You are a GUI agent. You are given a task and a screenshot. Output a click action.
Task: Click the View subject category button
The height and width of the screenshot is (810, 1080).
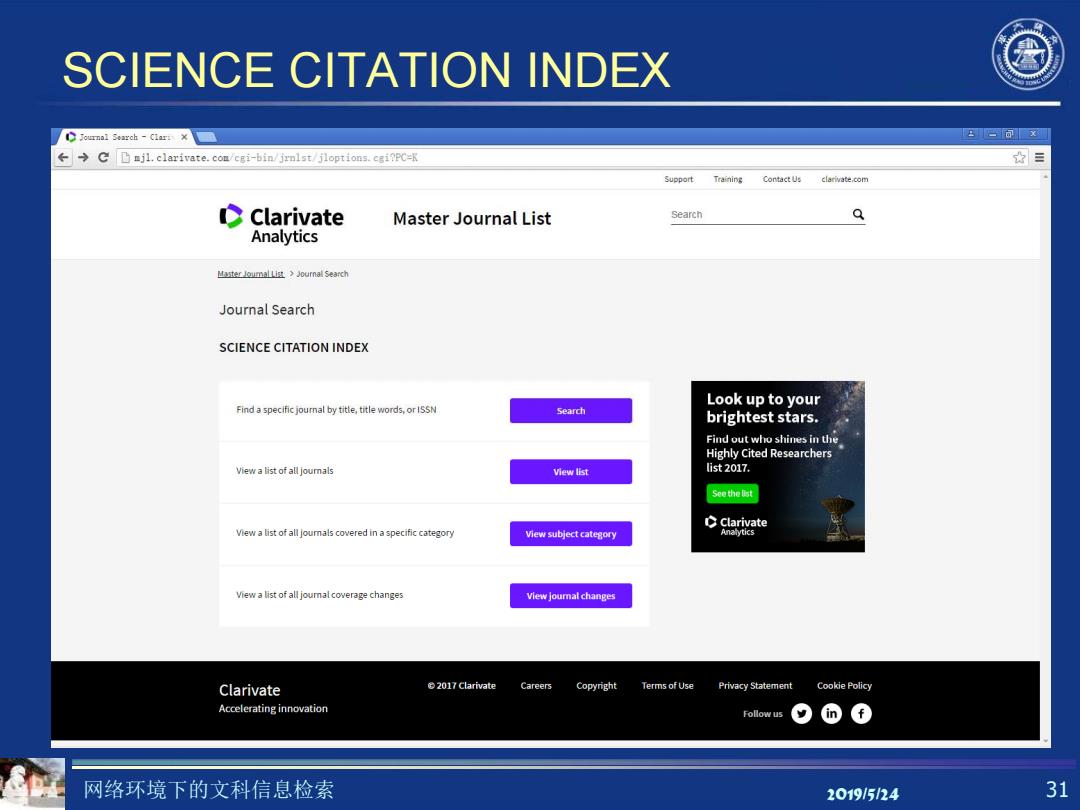click(571, 534)
